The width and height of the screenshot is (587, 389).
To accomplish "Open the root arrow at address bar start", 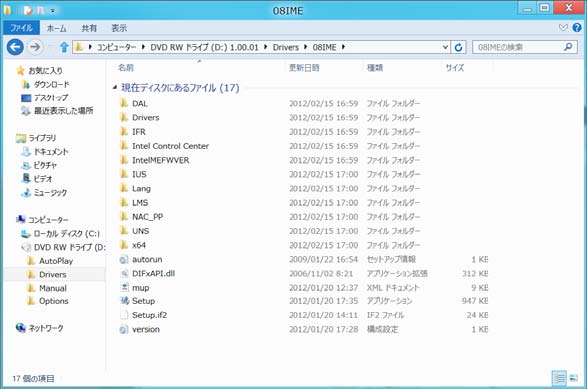I will tap(90, 47).
